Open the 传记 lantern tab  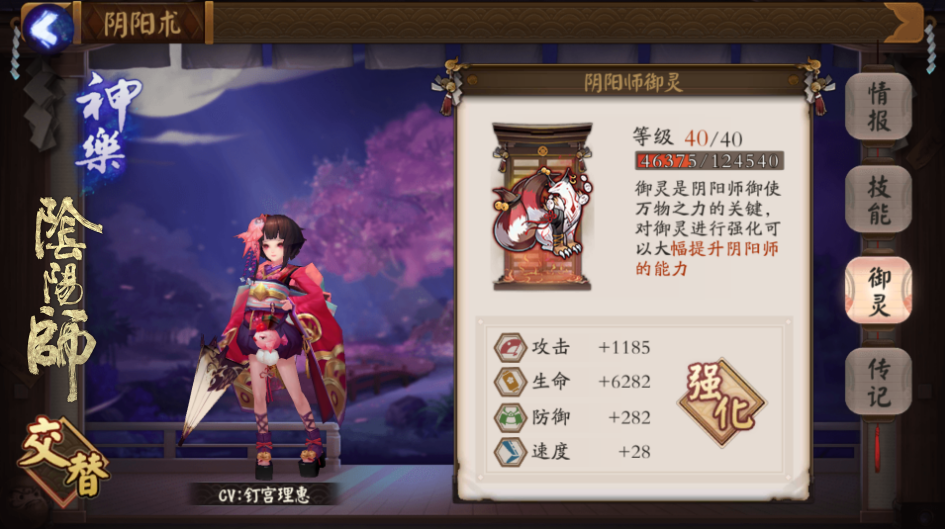click(x=878, y=381)
